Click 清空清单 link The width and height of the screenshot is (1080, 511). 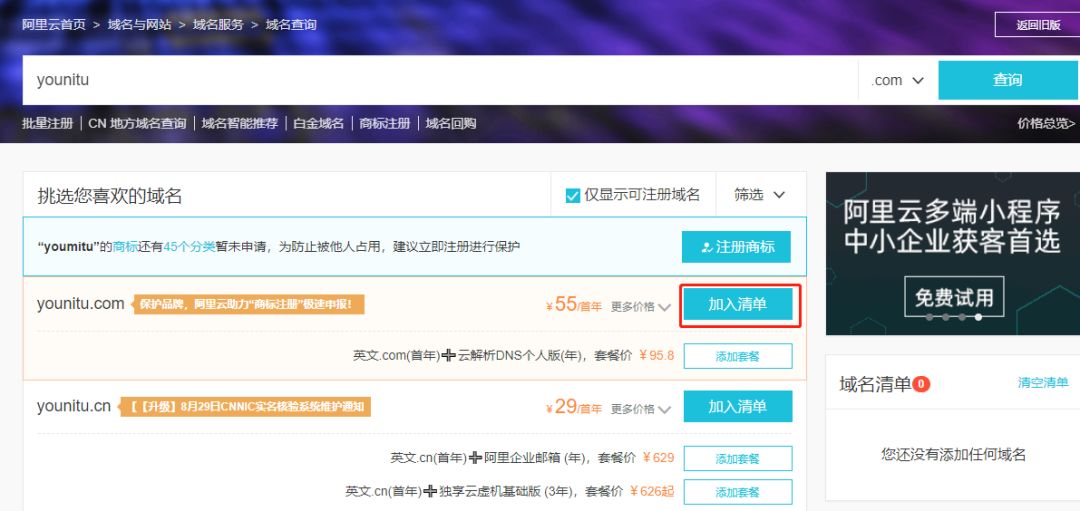coord(1043,382)
